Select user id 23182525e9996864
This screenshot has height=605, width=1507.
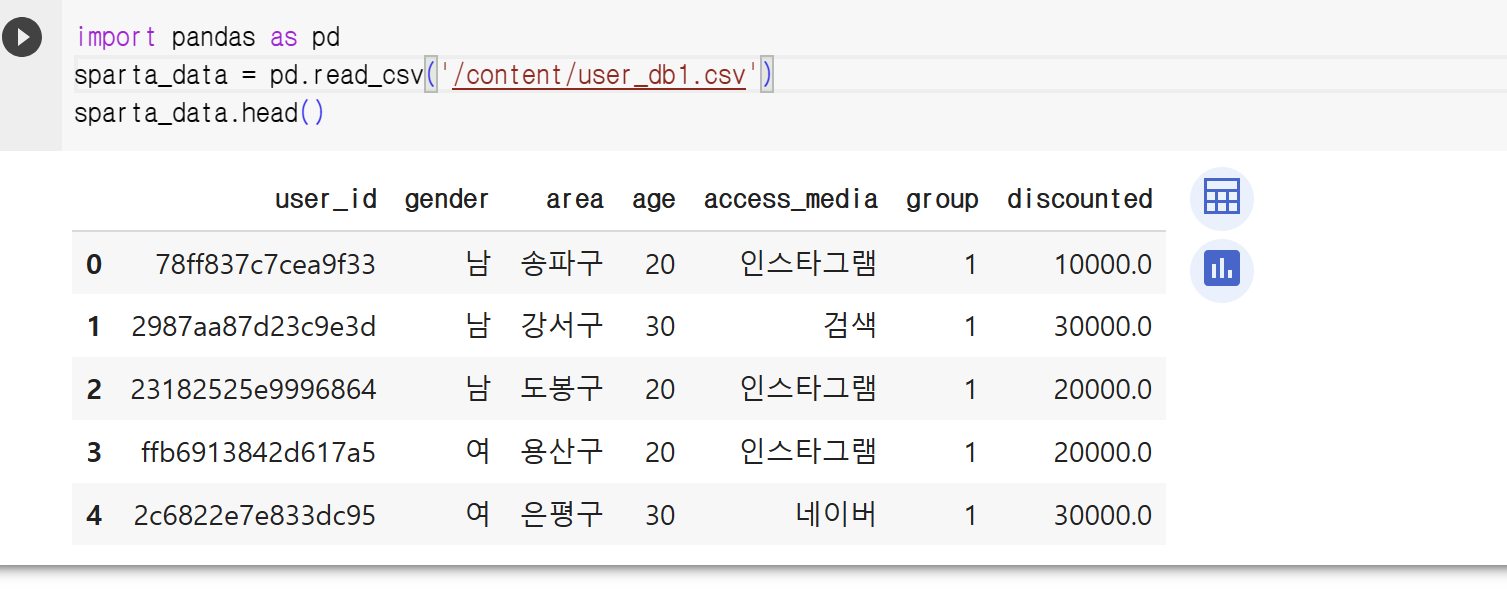[x=254, y=390]
